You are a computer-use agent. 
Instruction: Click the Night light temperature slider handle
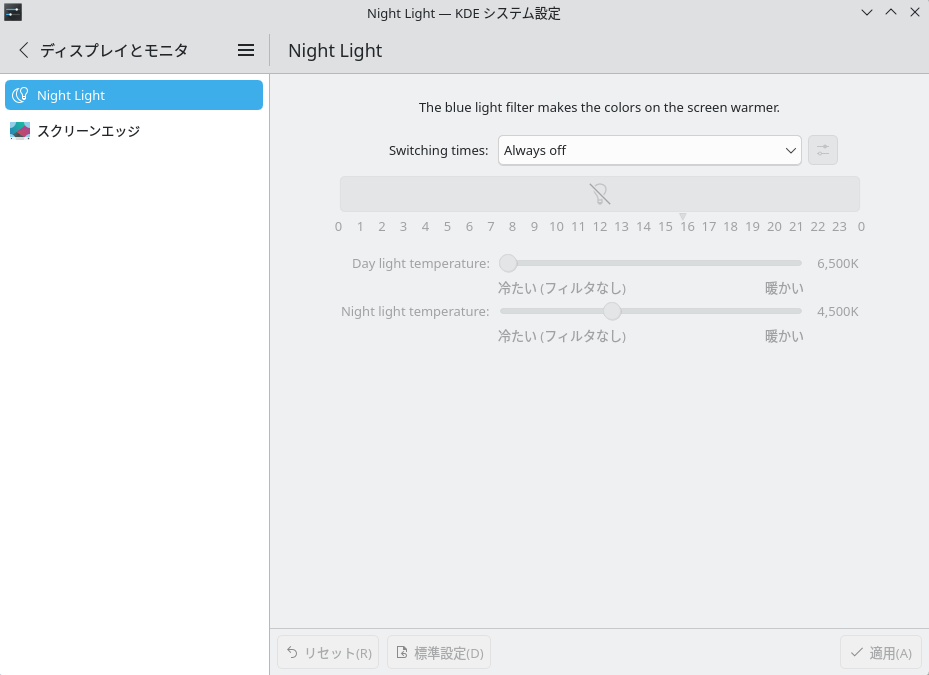coord(612,311)
